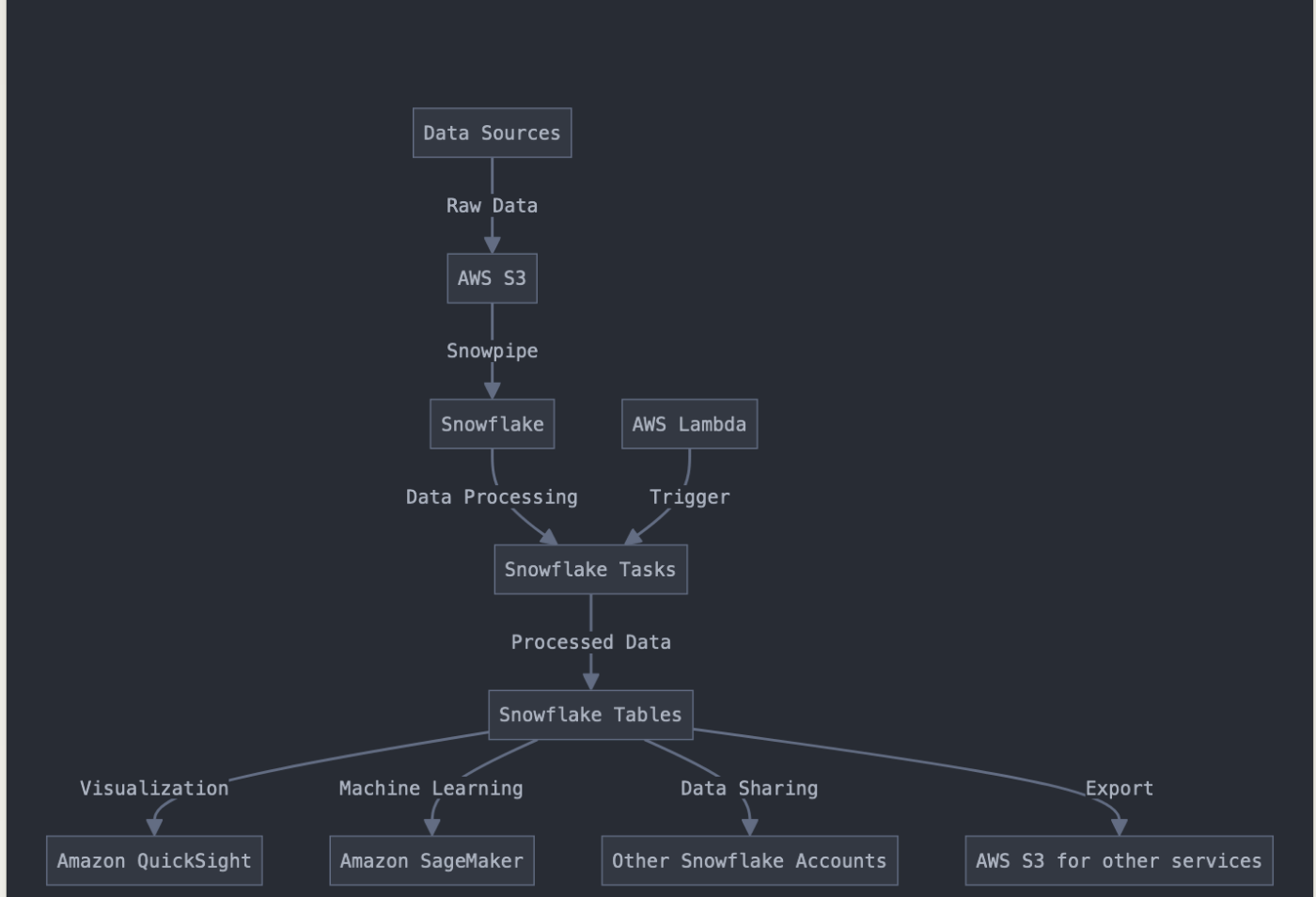The height and width of the screenshot is (897, 1316).
Task: Select the Data Processing edge label
Action: (492, 496)
